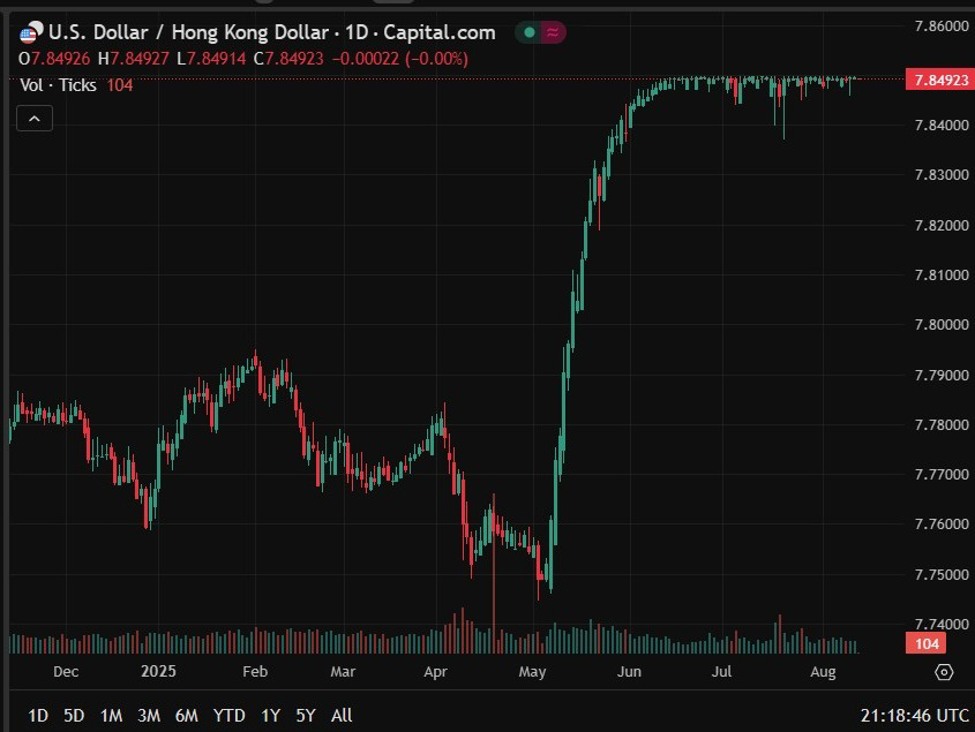975x732 pixels.
Task: Toggle the OHLC values display row
Action: (240, 59)
